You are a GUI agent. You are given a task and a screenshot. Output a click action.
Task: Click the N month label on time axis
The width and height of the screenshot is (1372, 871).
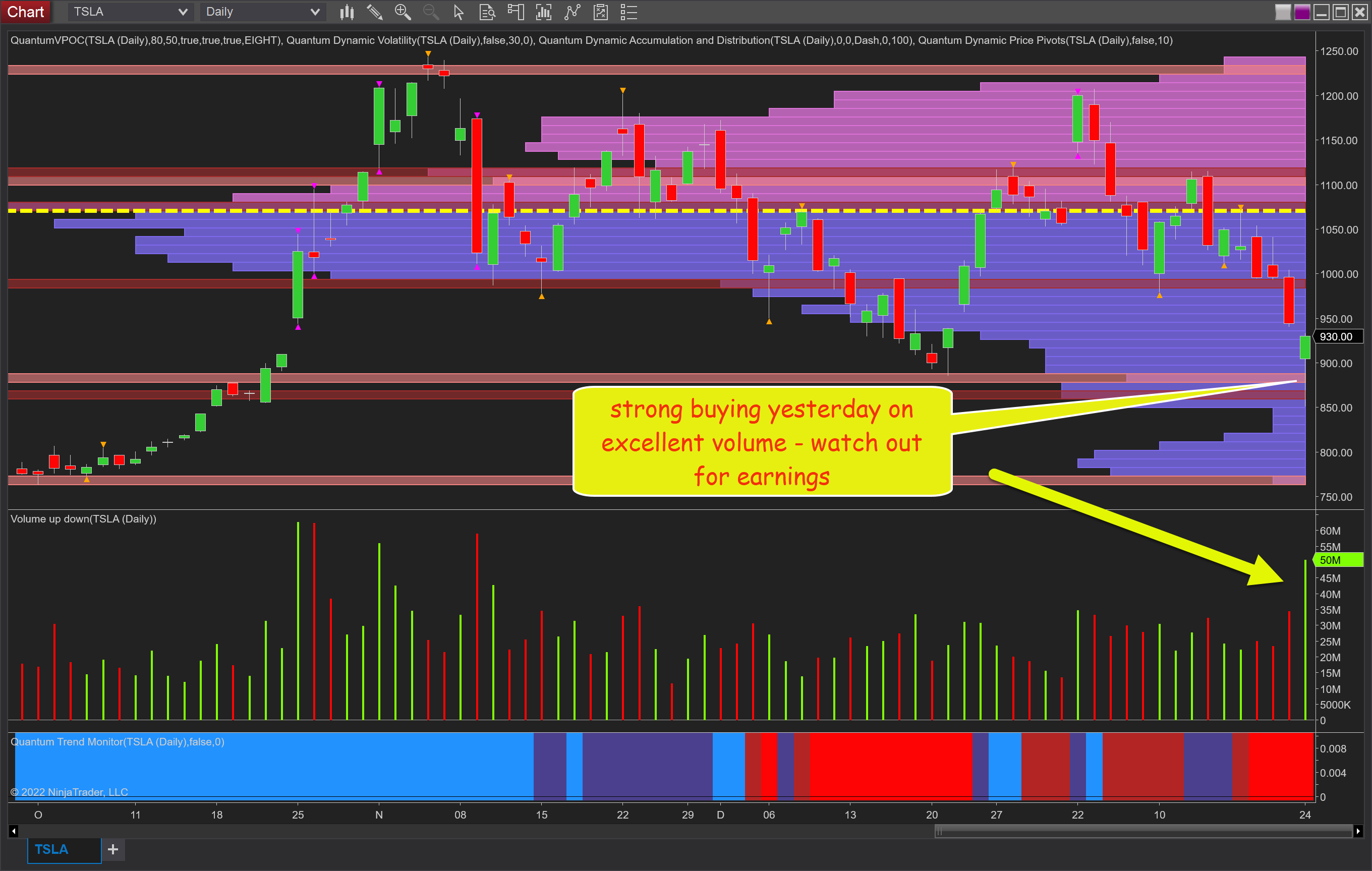[379, 815]
